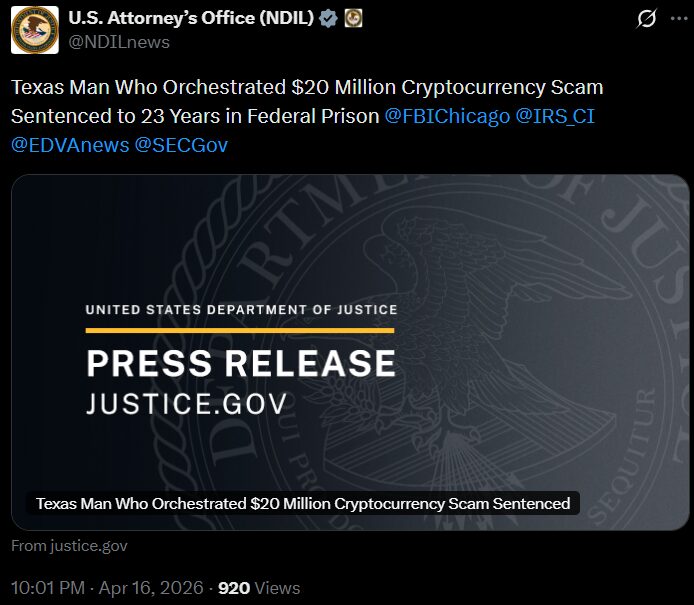
Task: Open the From justice.gov source link
Action: pos(69,546)
